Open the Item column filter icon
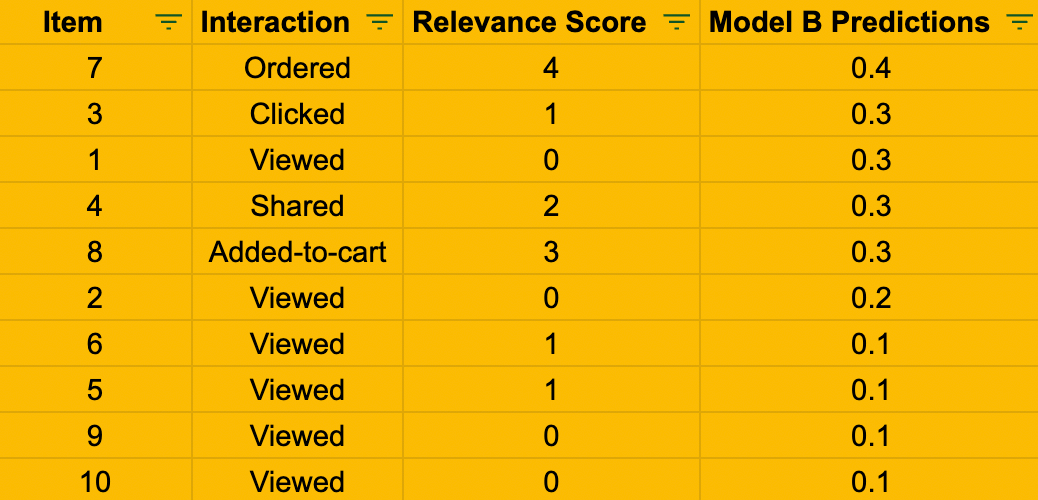Screen dimensions: 1038x500 (x=168, y=23)
